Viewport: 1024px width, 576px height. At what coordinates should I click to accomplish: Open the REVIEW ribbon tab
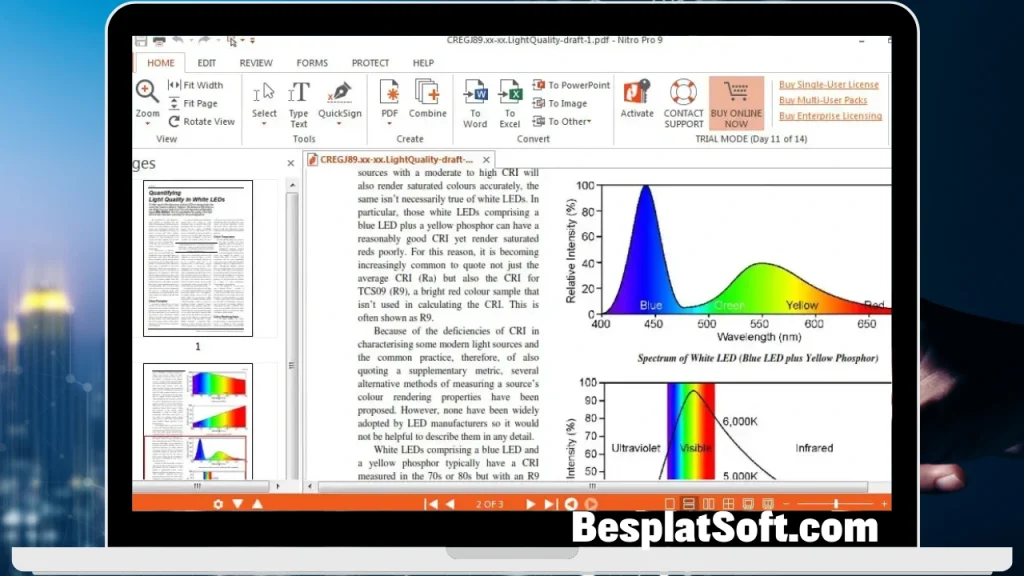click(256, 62)
